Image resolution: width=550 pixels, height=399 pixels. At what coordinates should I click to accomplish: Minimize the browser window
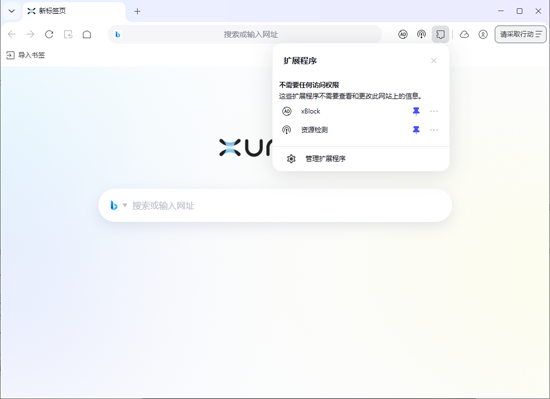tap(501, 11)
